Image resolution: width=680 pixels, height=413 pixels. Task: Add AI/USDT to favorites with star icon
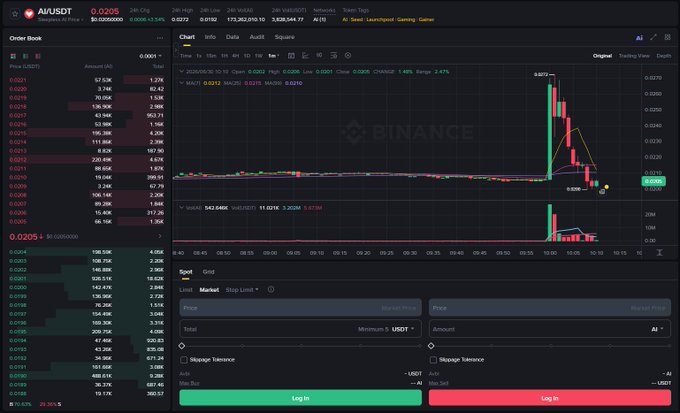click(15, 14)
